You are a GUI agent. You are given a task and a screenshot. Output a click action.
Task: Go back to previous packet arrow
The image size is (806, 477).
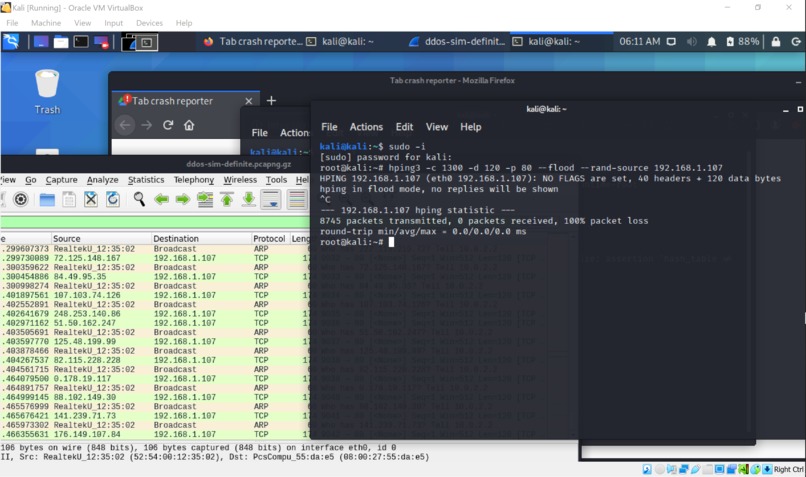coord(161,199)
